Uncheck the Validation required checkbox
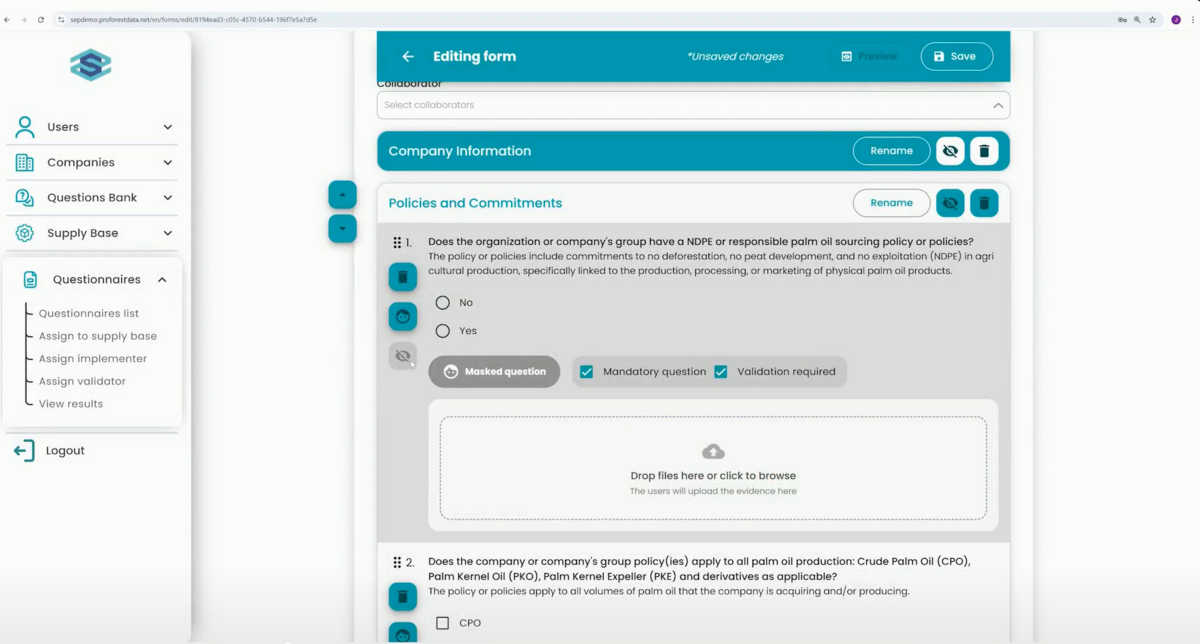Viewport: 1200px width, 644px height. 721,372
